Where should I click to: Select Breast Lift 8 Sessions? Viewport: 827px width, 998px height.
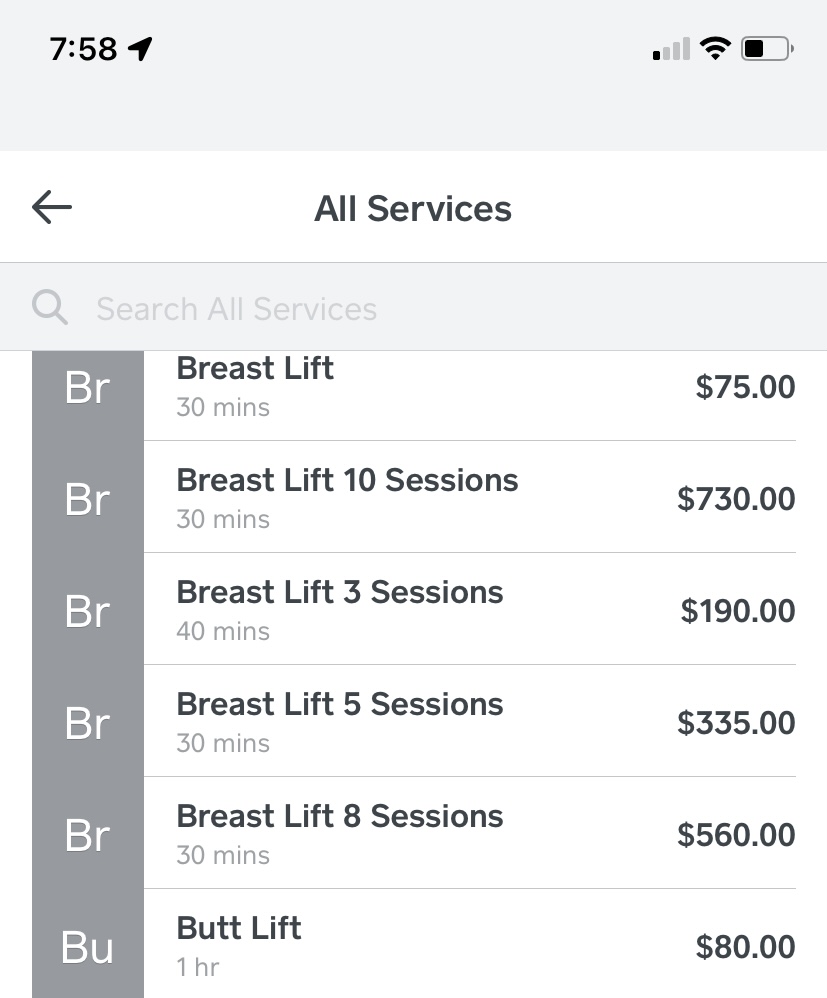470,833
